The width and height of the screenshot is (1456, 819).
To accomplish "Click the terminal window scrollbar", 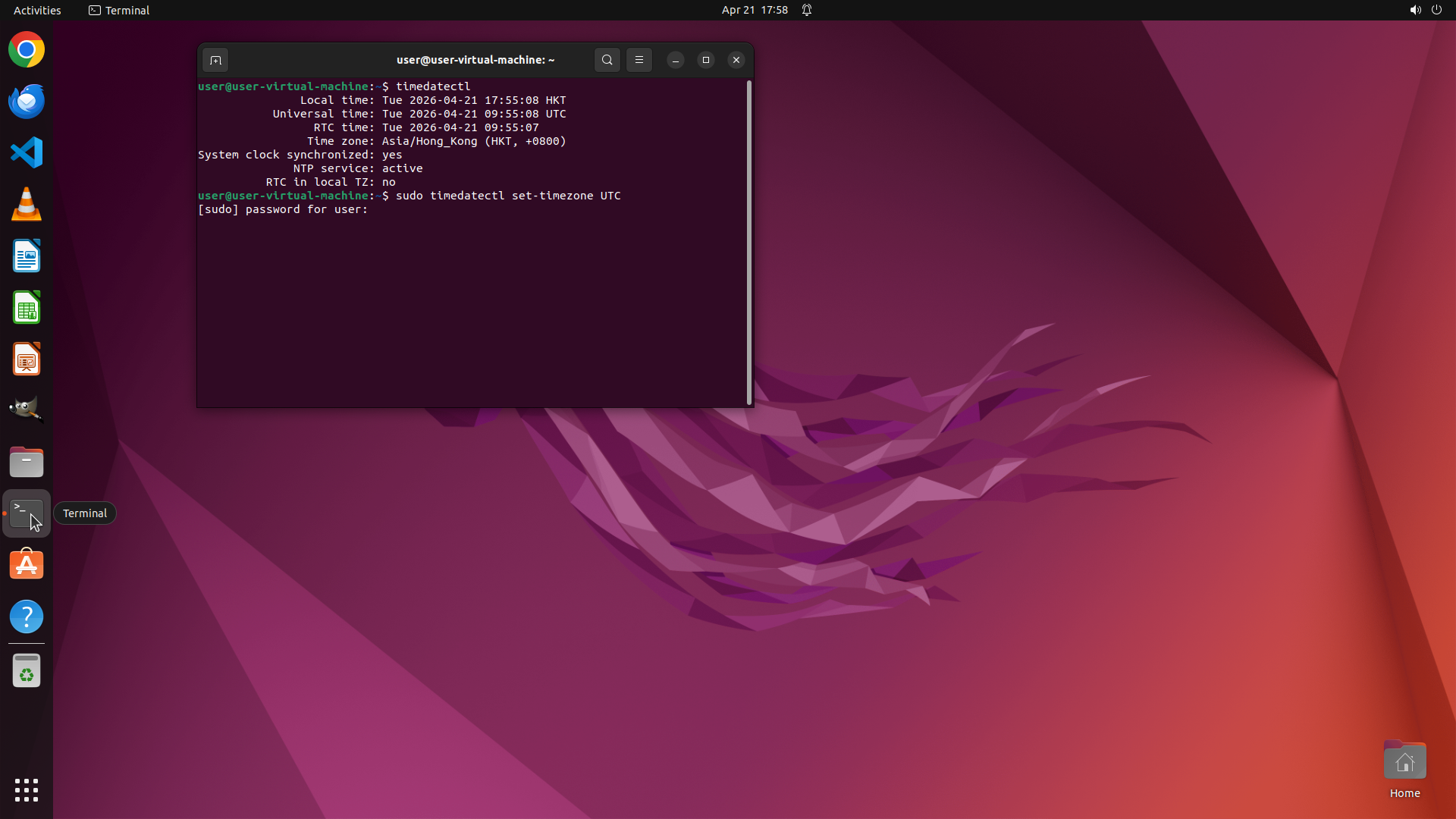I will [749, 243].
